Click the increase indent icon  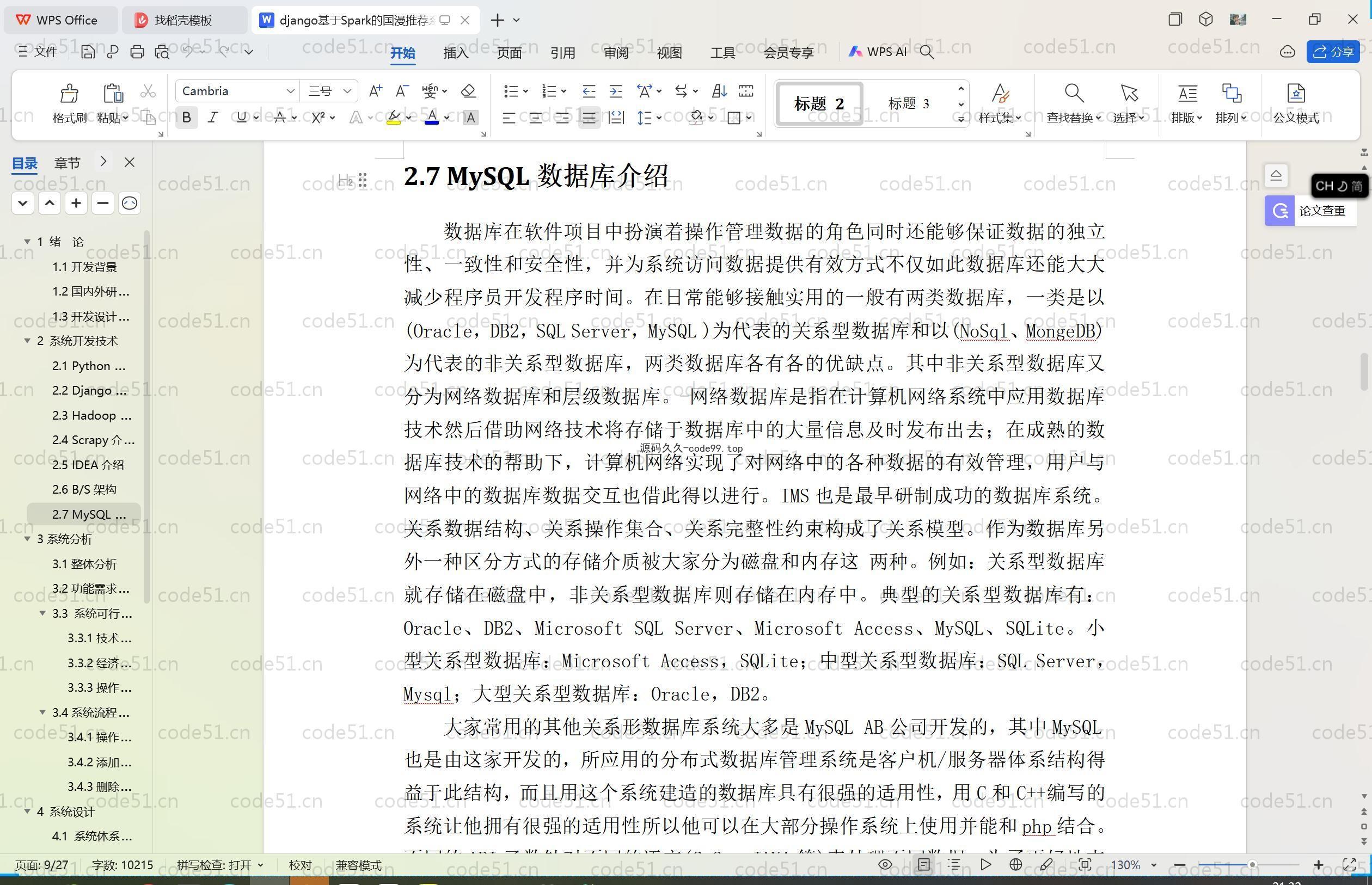click(616, 91)
